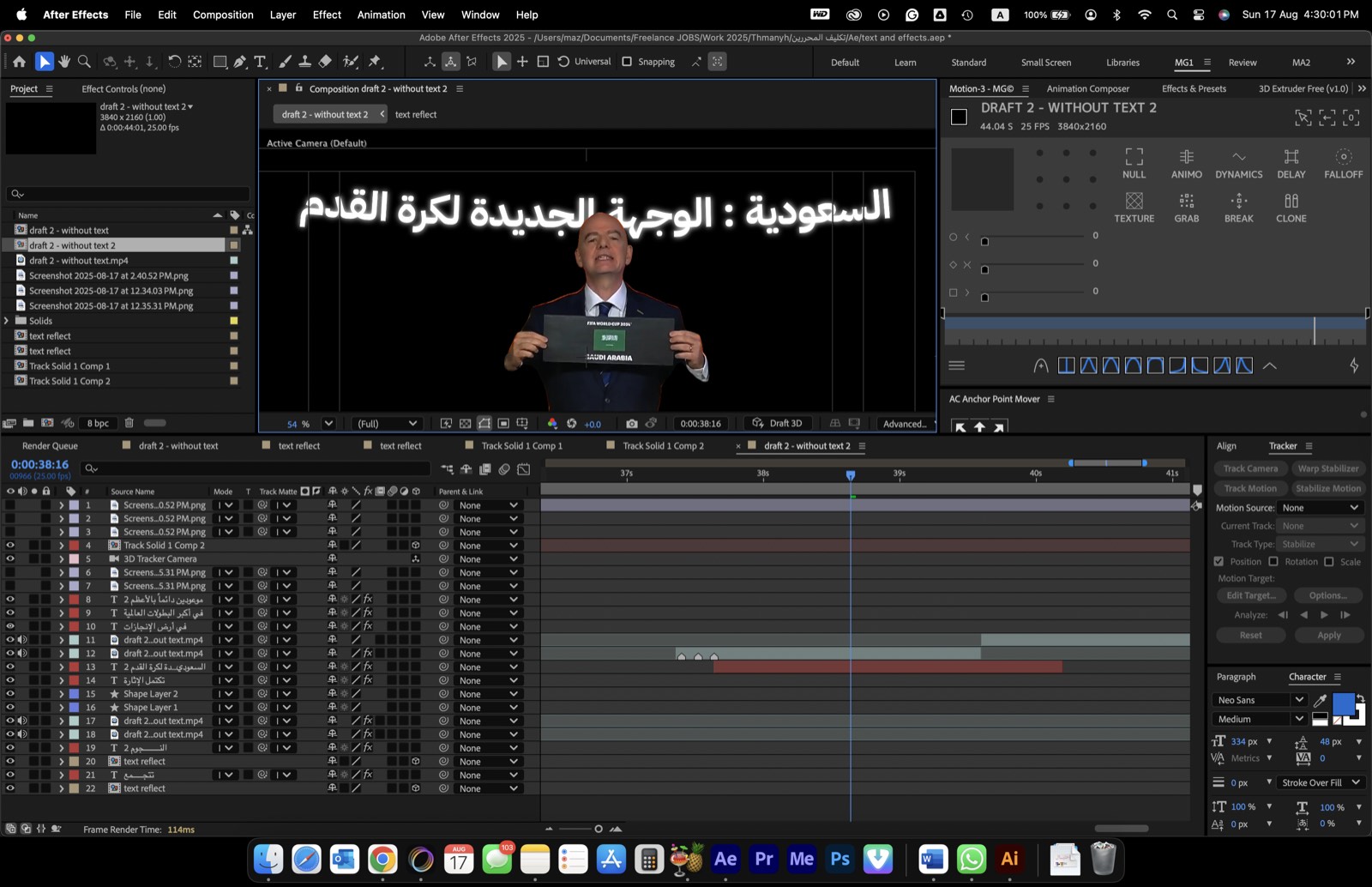The image size is (1372, 887).
Task: Open the DYNAMICS tool in Motion-3
Action: point(1238,163)
